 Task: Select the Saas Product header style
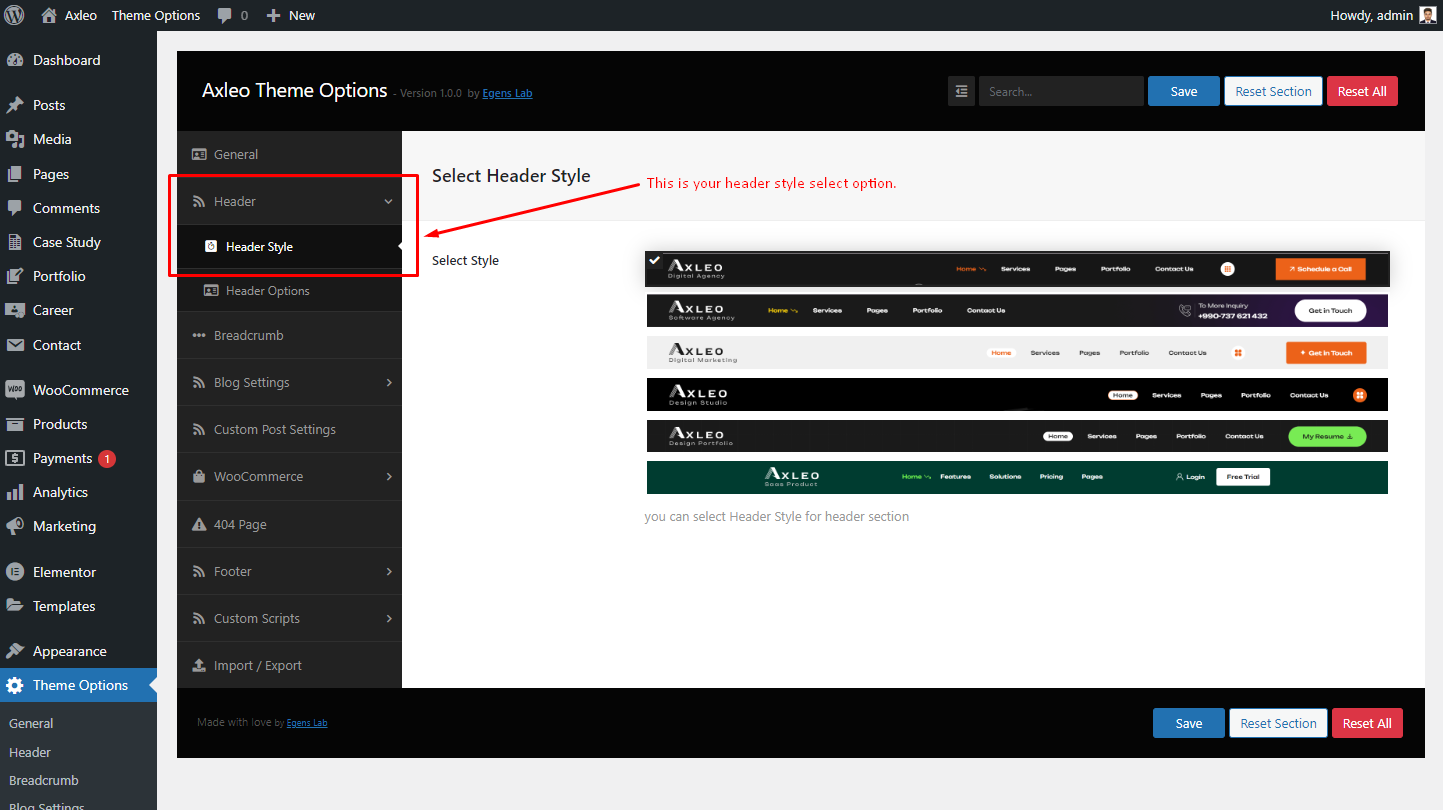(x=1017, y=477)
